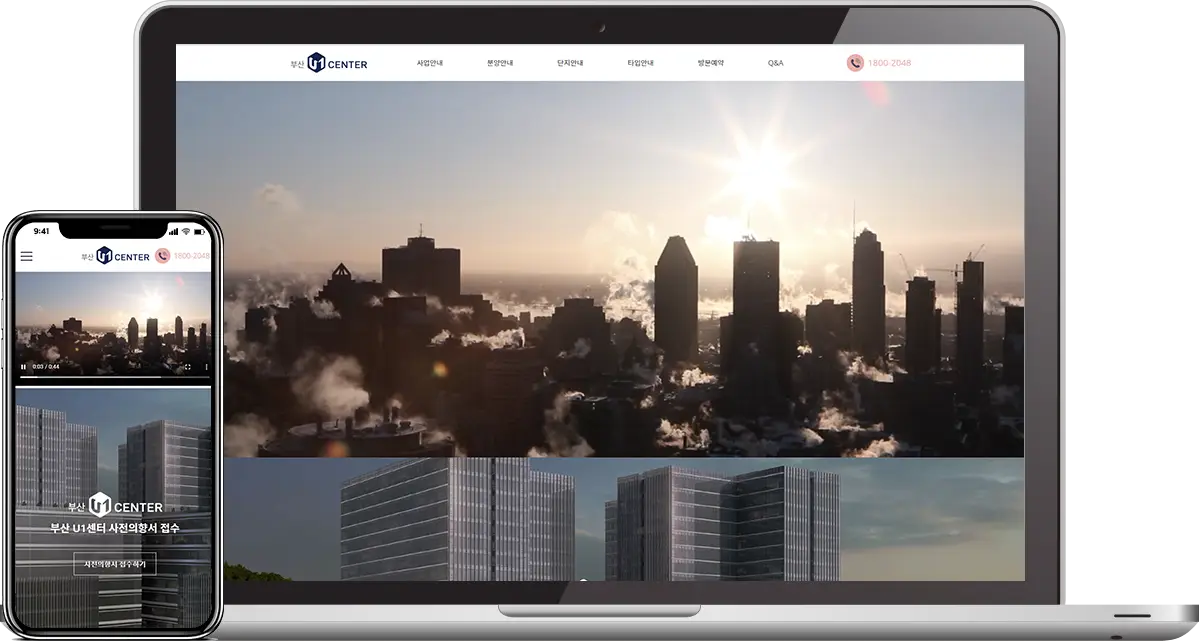1200x641 pixels.
Task: Tap the pink phone icon on mobile header
Action: [163, 257]
